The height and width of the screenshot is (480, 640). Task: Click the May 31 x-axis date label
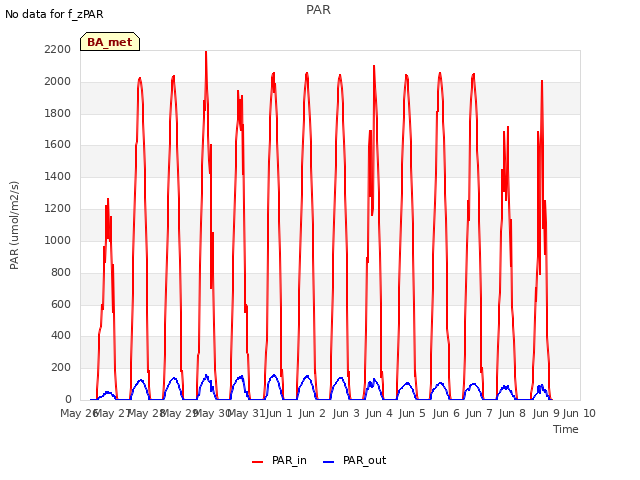[x=246, y=413]
